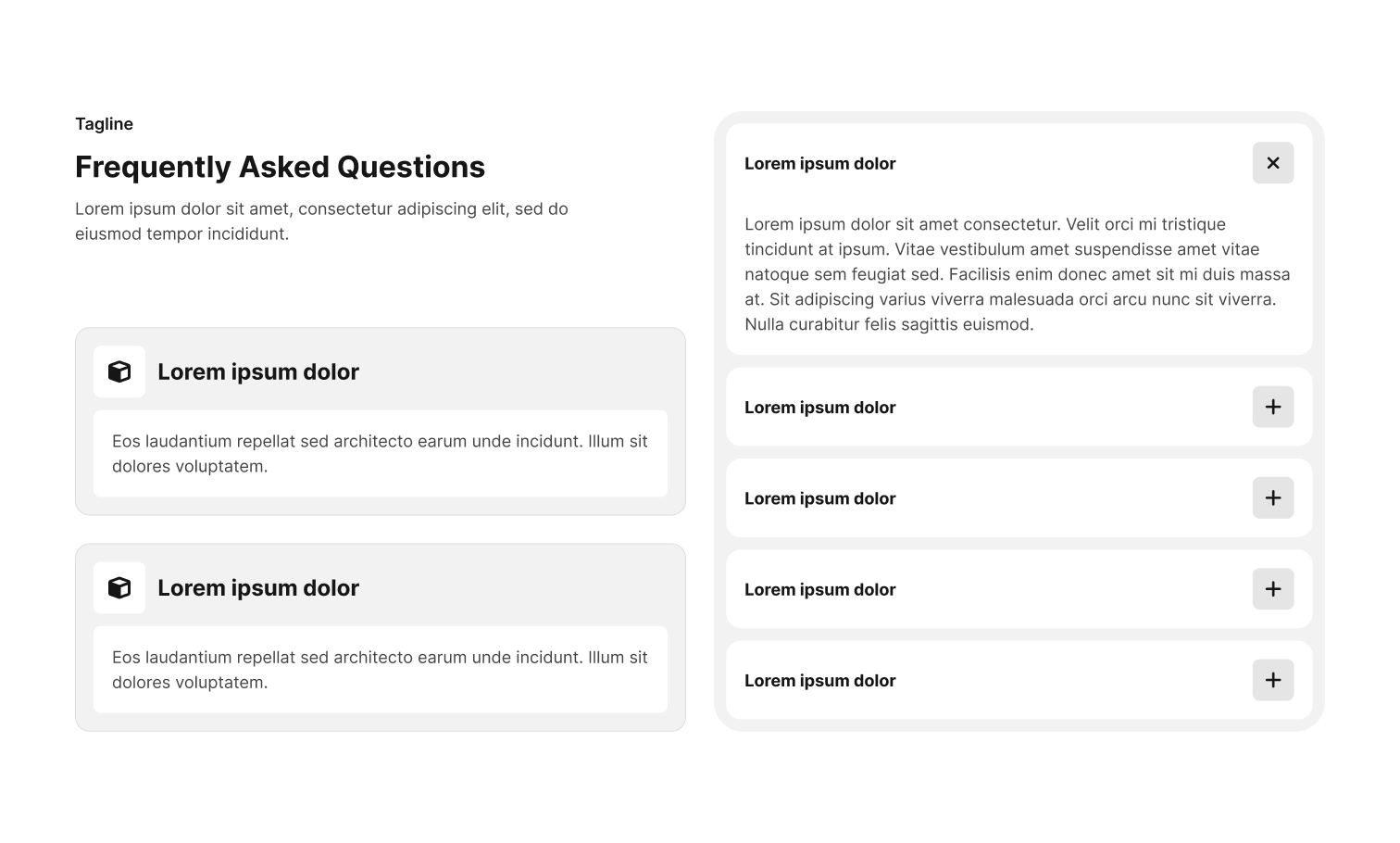Click the cube icon in the lower feature card
This screenshot has width=1400, height=843.
119,588
